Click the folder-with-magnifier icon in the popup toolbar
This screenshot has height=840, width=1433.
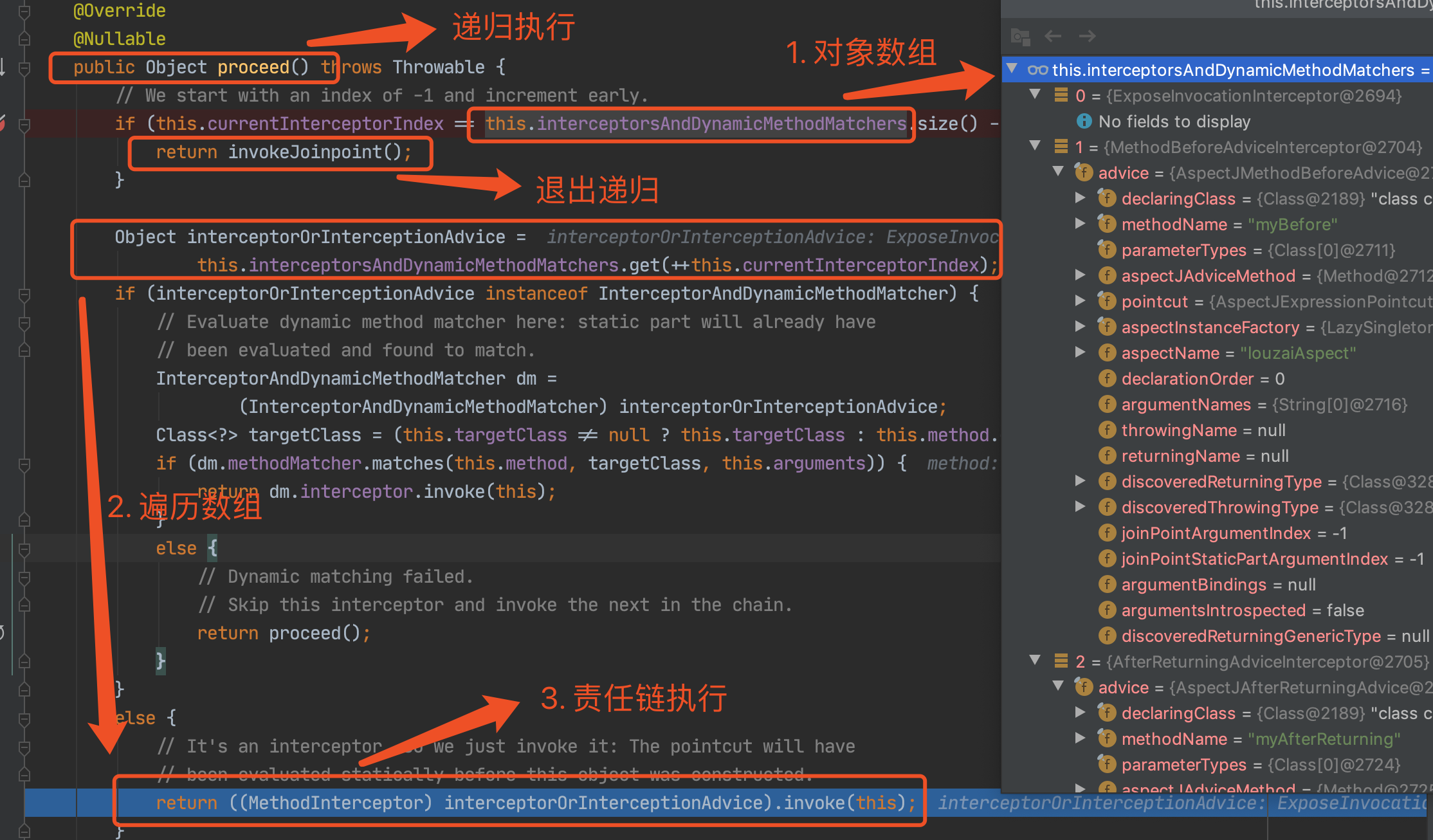[x=1020, y=37]
